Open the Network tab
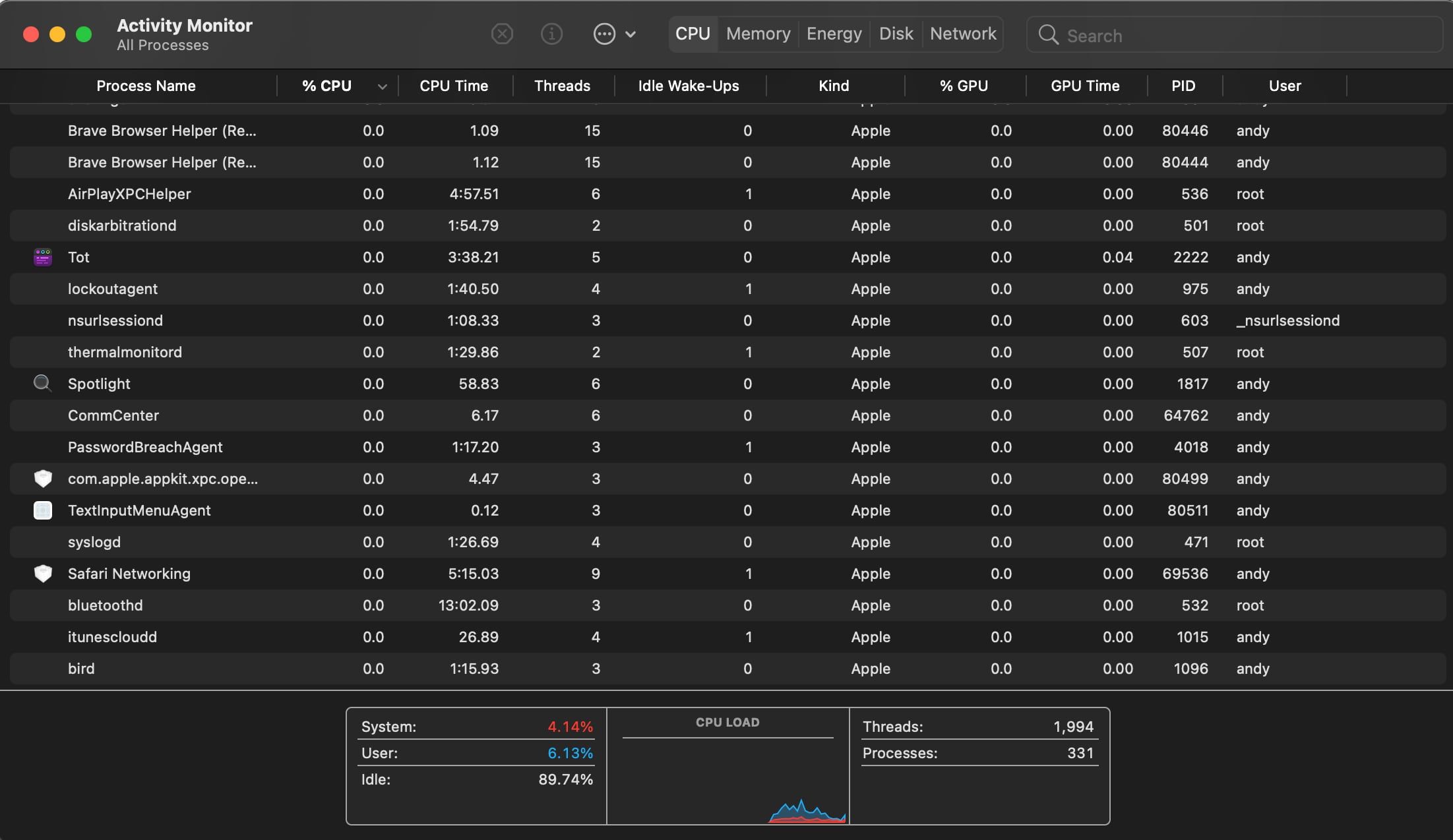Screen dimensions: 1453x840 pyautogui.click(x=963, y=34)
